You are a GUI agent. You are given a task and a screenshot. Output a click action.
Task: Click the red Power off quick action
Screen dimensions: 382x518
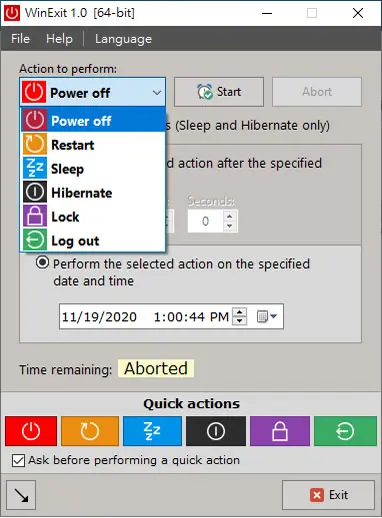click(31, 431)
